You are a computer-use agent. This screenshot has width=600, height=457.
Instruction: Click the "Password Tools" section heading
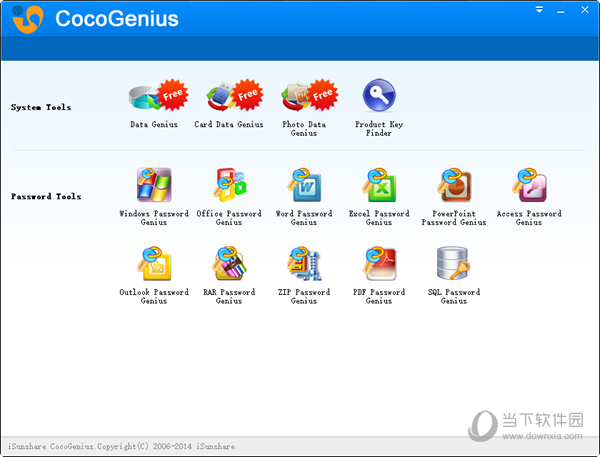click(46, 196)
